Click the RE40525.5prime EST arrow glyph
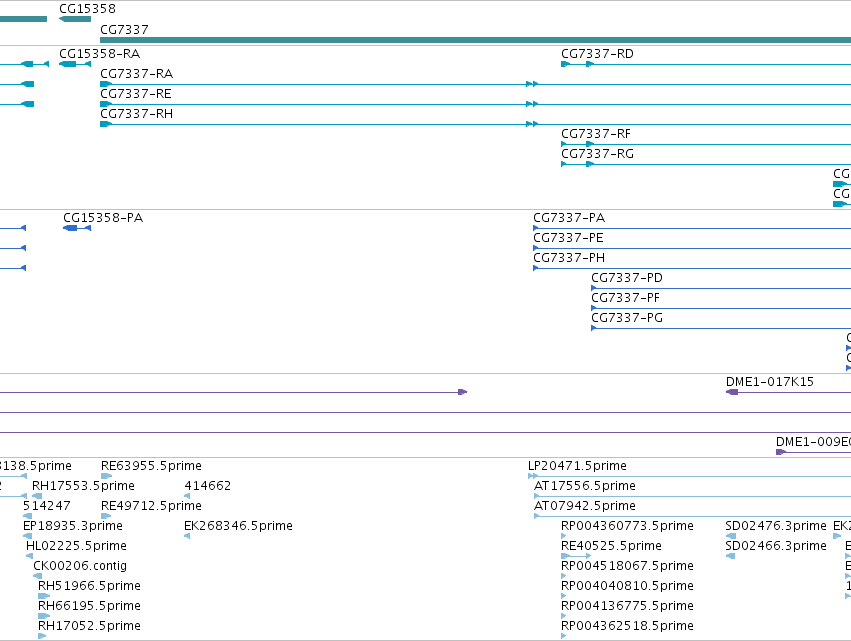The width and height of the screenshot is (851, 641). tap(576, 556)
